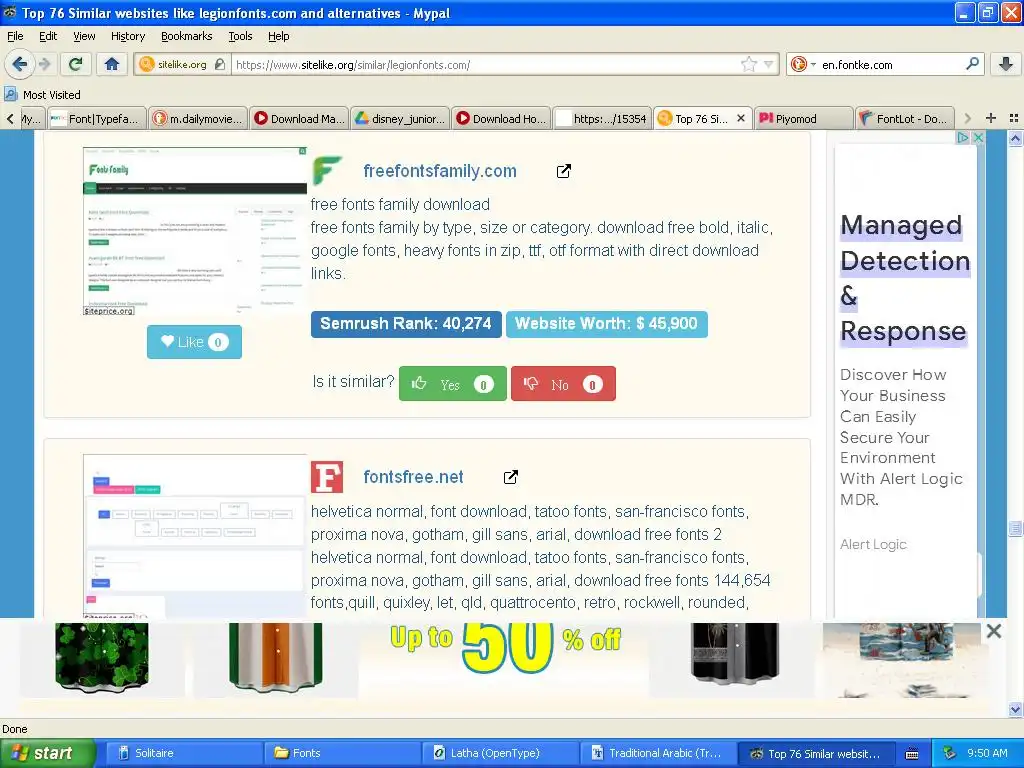Click the en.fontke.com search field
Screen dimensions: 1024x768
coord(891,65)
